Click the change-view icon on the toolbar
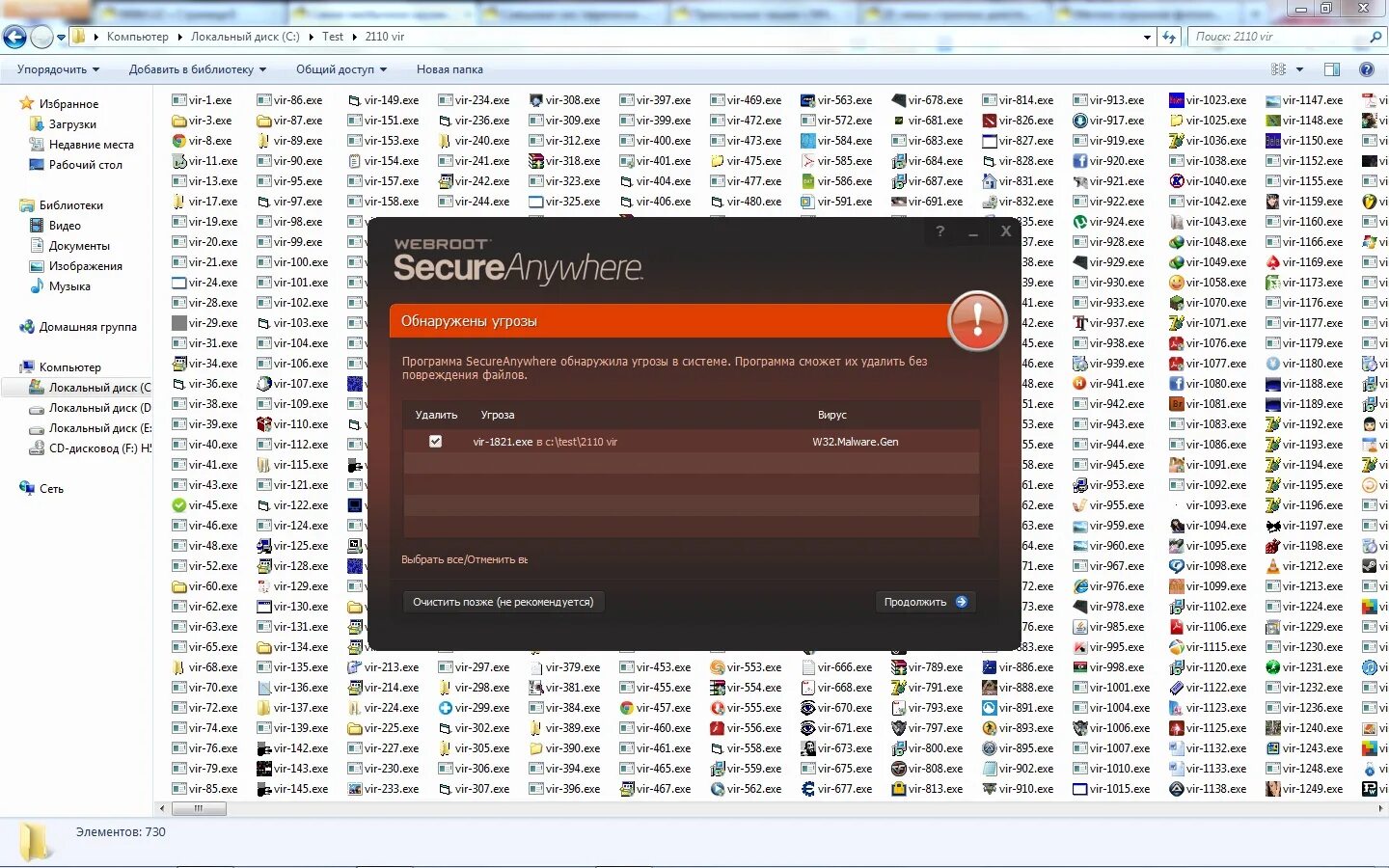This screenshot has height=868, width=1389. point(1280,68)
